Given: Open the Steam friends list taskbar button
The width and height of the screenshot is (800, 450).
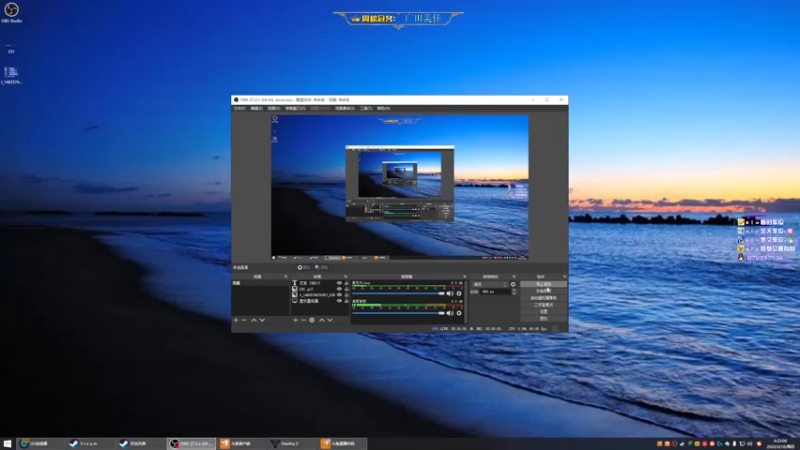Looking at the screenshot, I should tap(140, 443).
